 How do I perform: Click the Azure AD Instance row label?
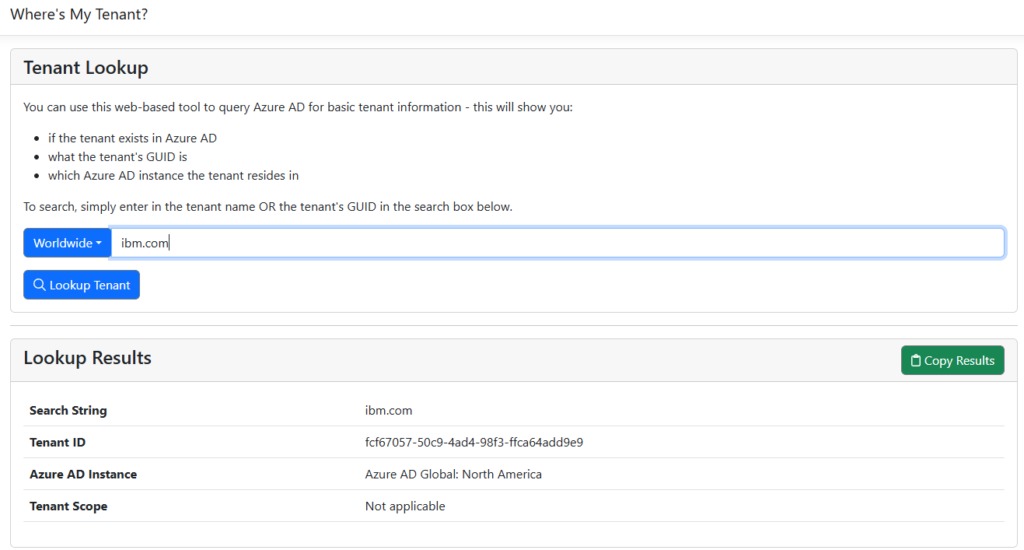[83, 474]
